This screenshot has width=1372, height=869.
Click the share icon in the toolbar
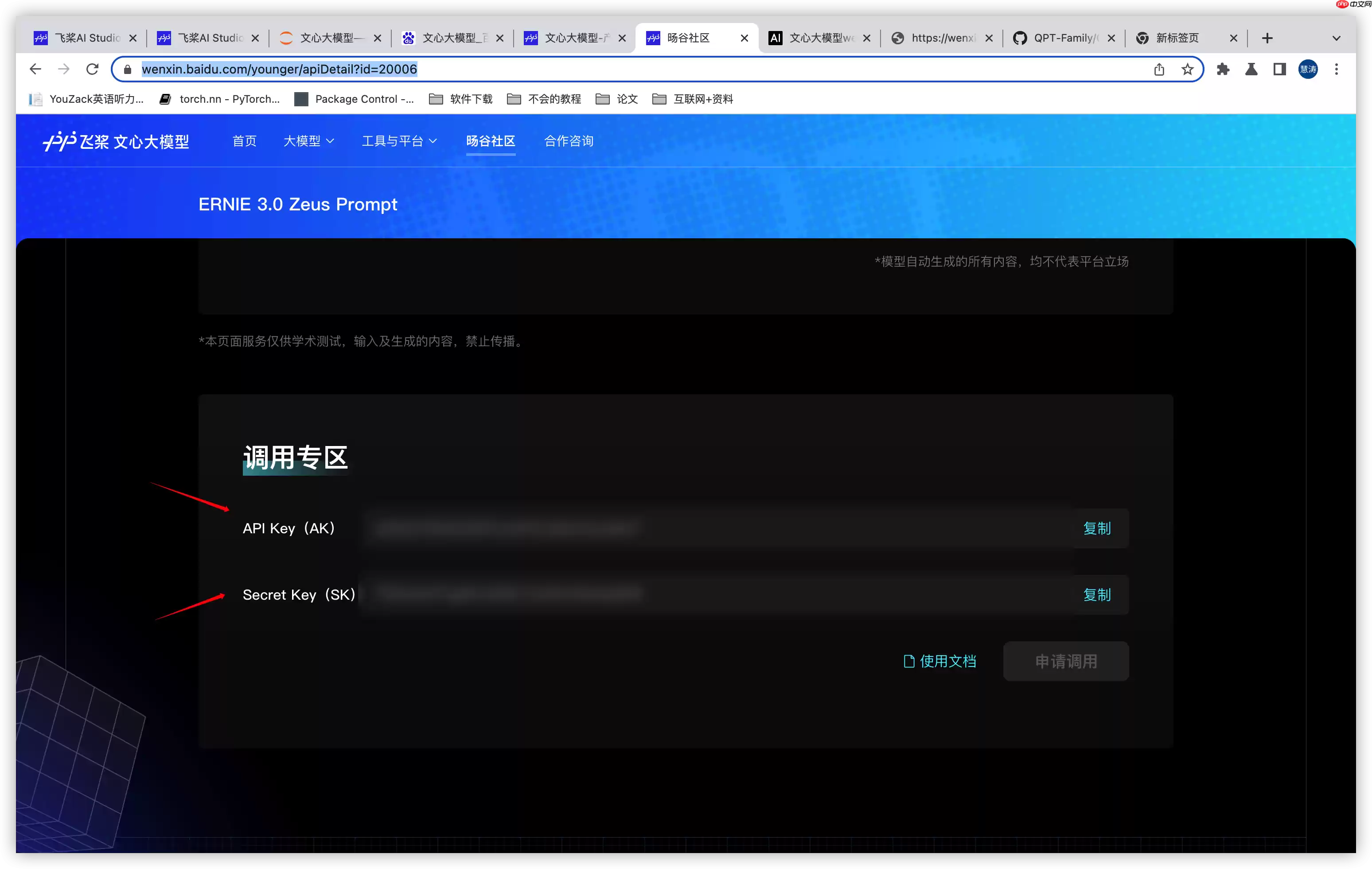pyautogui.click(x=1159, y=69)
